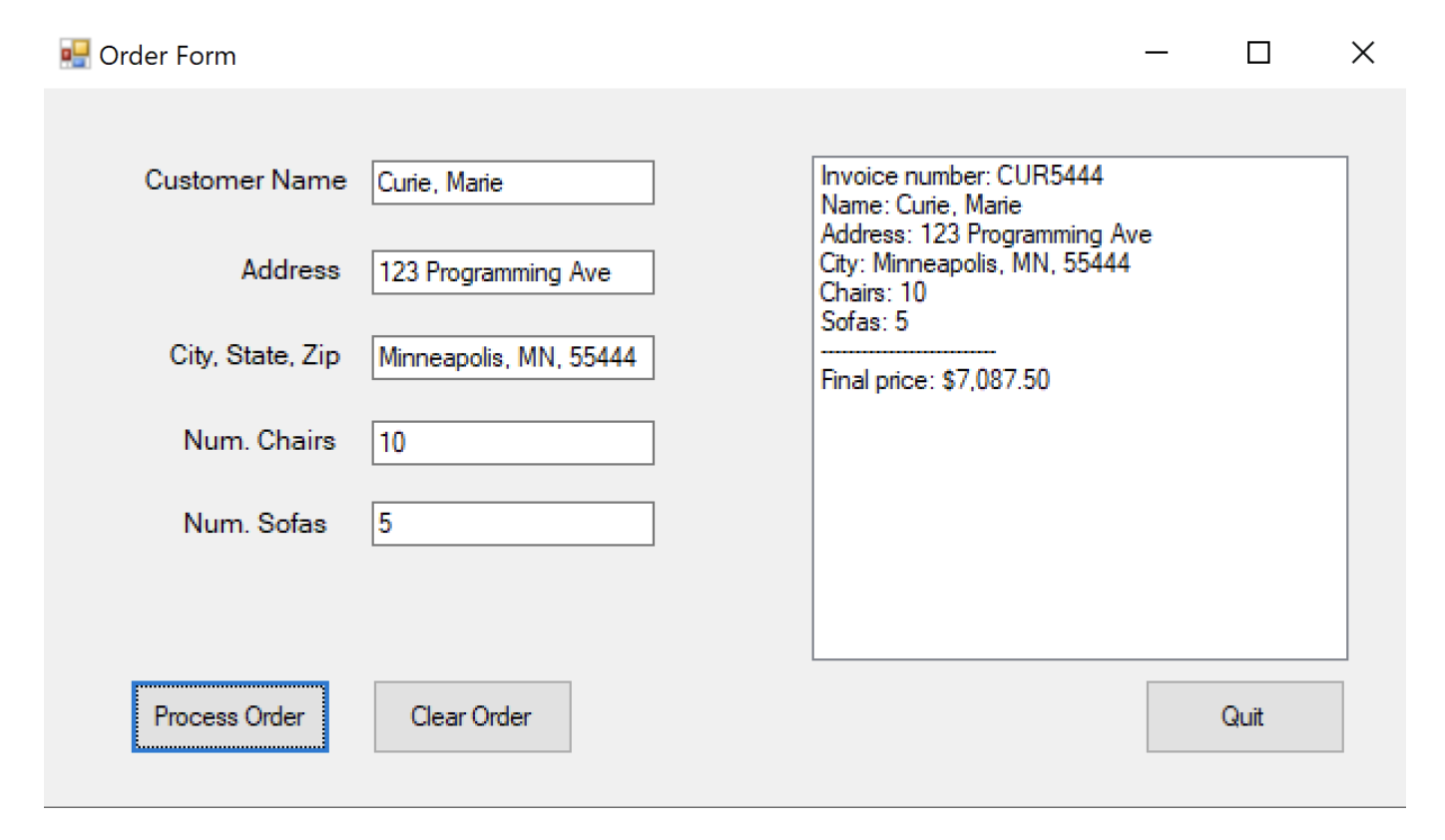Click the Chairs: 10 output line
1445x840 pixels.
(x=873, y=292)
